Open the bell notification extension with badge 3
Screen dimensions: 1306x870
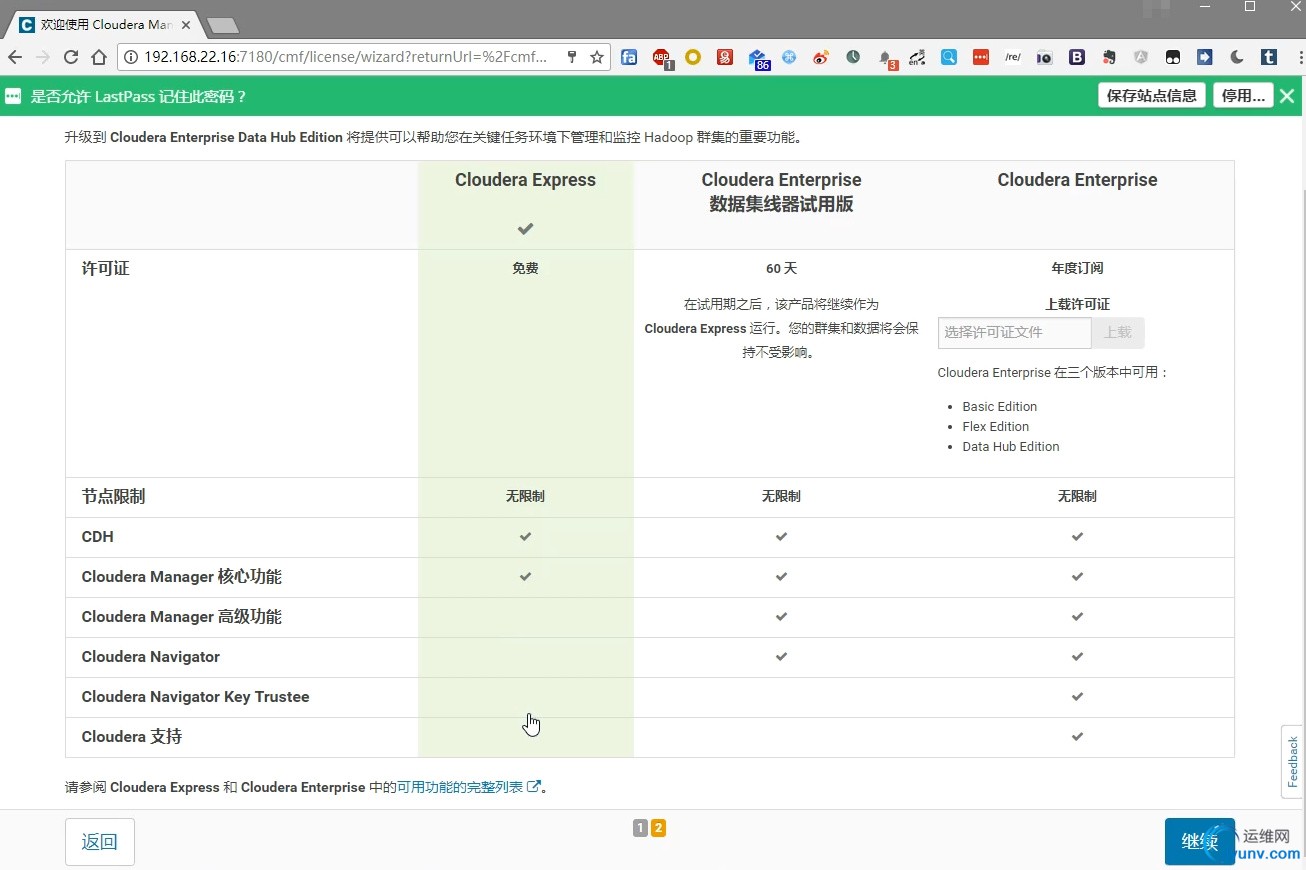click(886, 58)
